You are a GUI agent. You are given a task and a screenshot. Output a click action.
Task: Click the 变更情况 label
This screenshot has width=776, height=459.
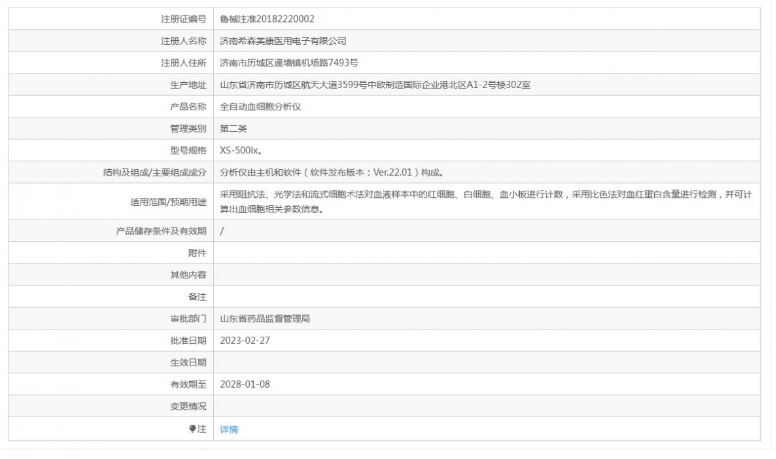[x=188, y=406]
